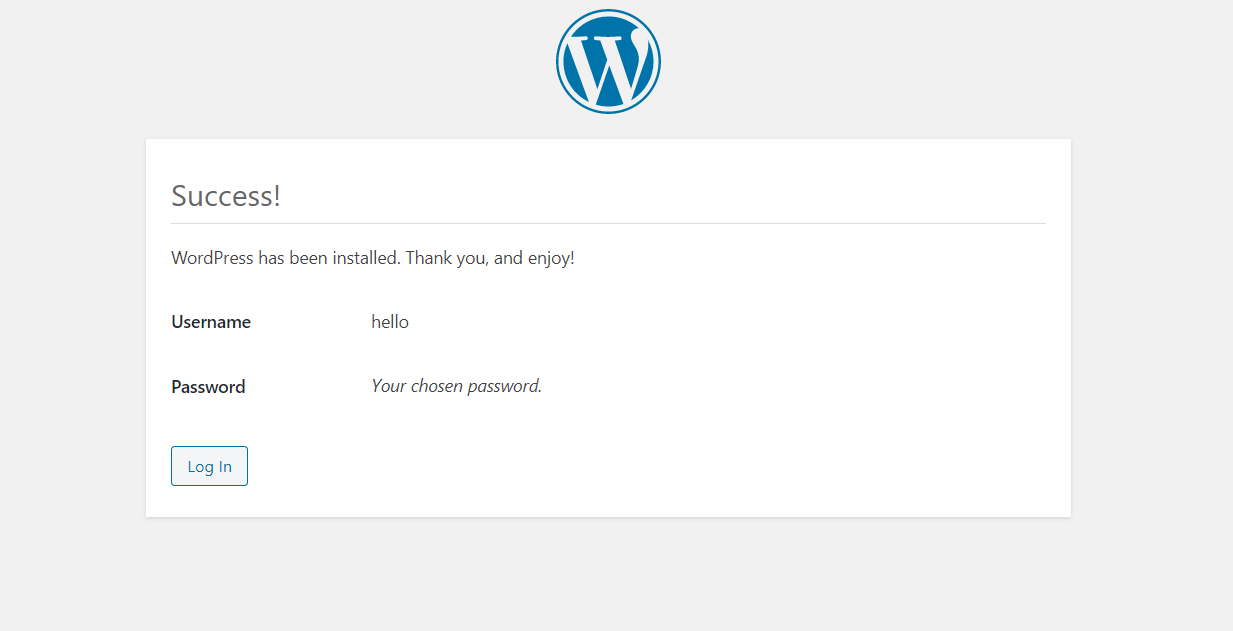
Task: Click the username value "hello"
Action: tap(390, 322)
